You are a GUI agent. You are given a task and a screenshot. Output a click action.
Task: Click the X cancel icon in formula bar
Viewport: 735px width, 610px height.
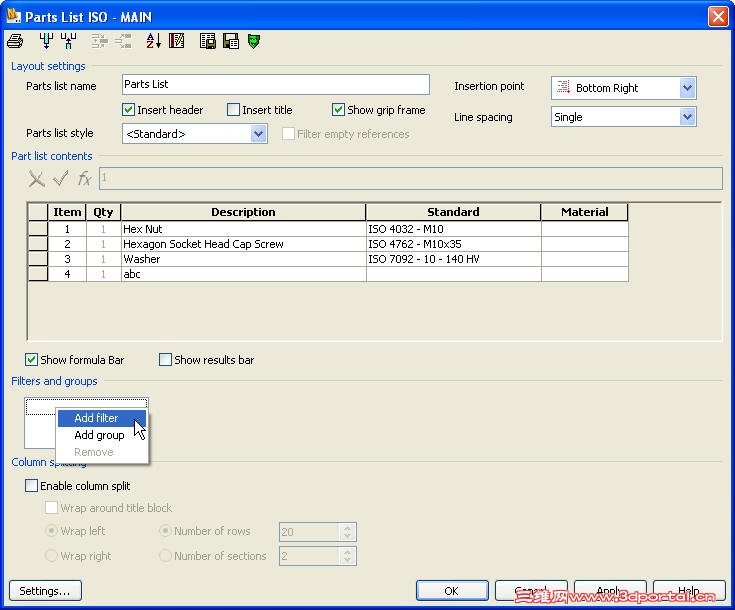37,179
